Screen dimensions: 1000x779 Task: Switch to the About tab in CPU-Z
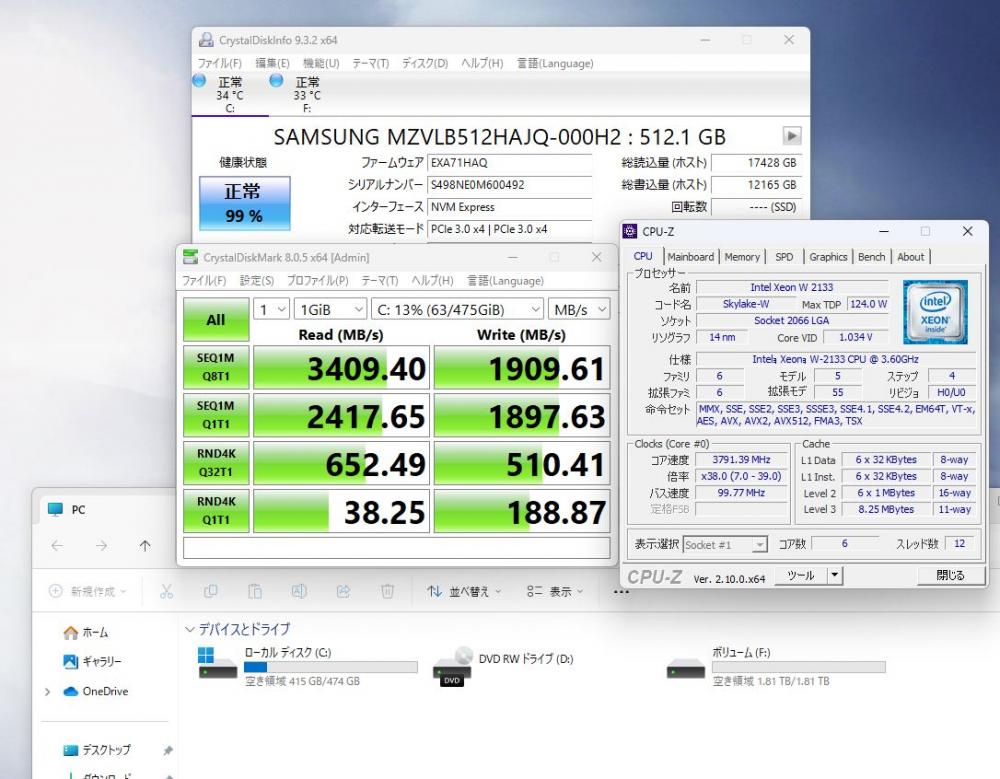[910, 256]
